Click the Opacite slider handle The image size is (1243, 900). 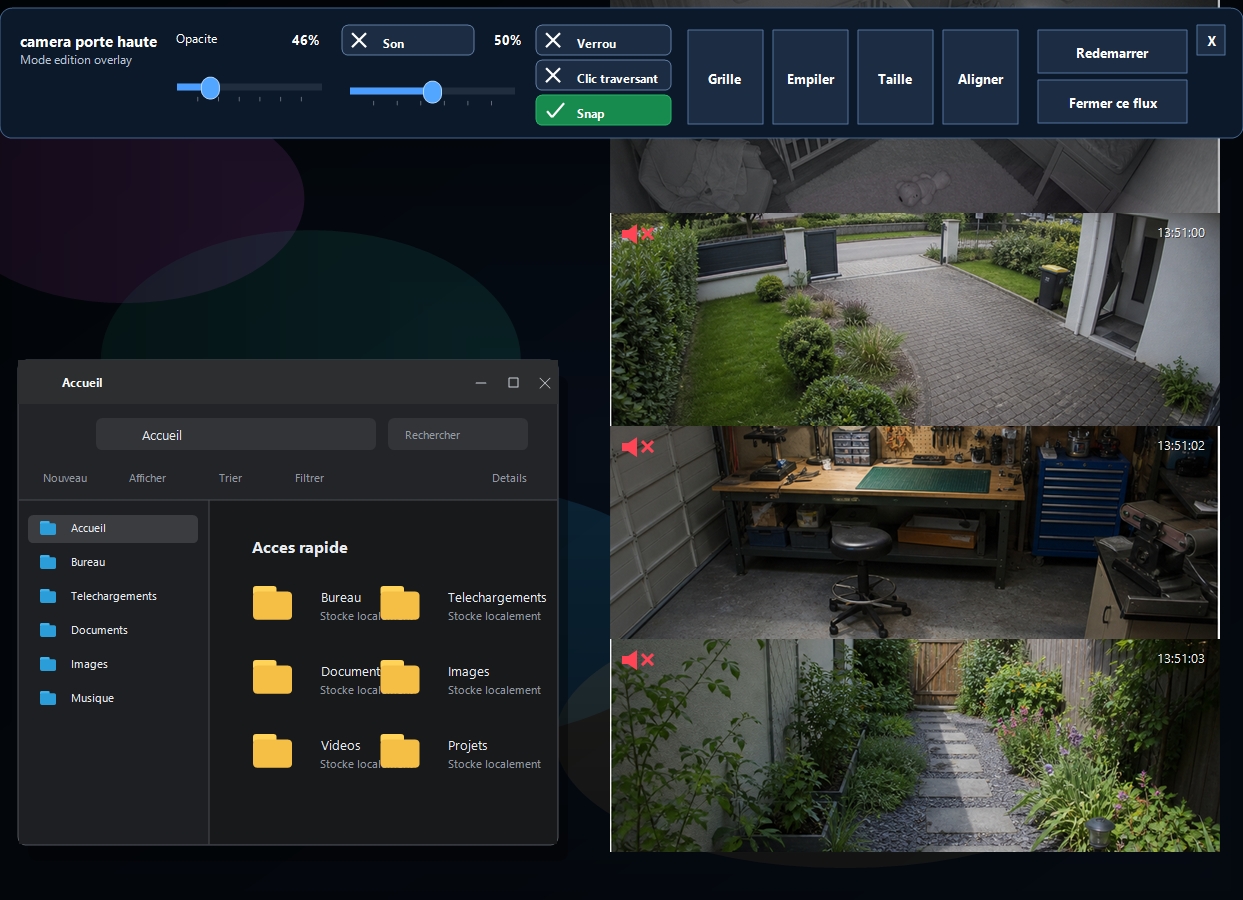coord(210,88)
